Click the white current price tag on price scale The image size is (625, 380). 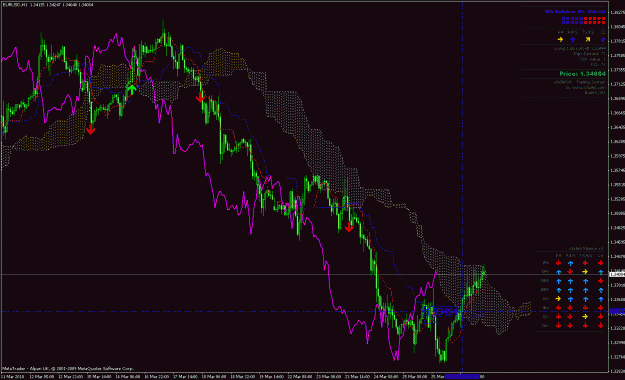pos(617,274)
